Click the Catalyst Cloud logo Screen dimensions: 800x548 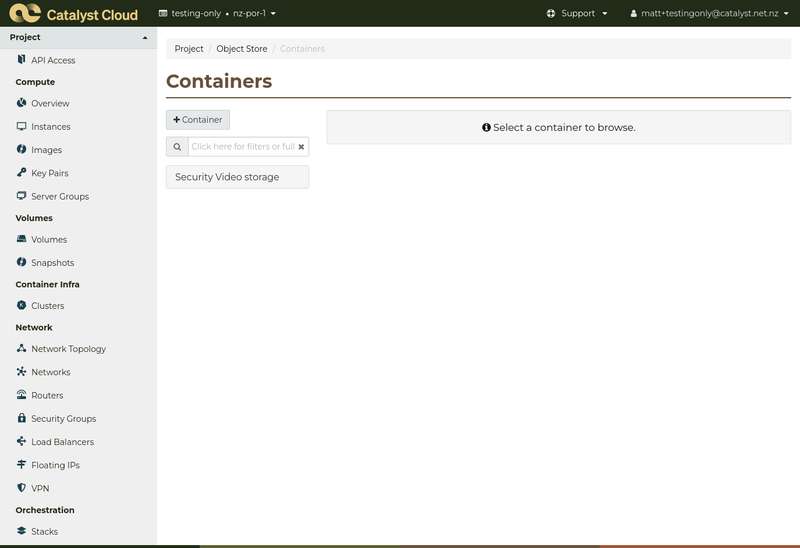pos(73,13)
